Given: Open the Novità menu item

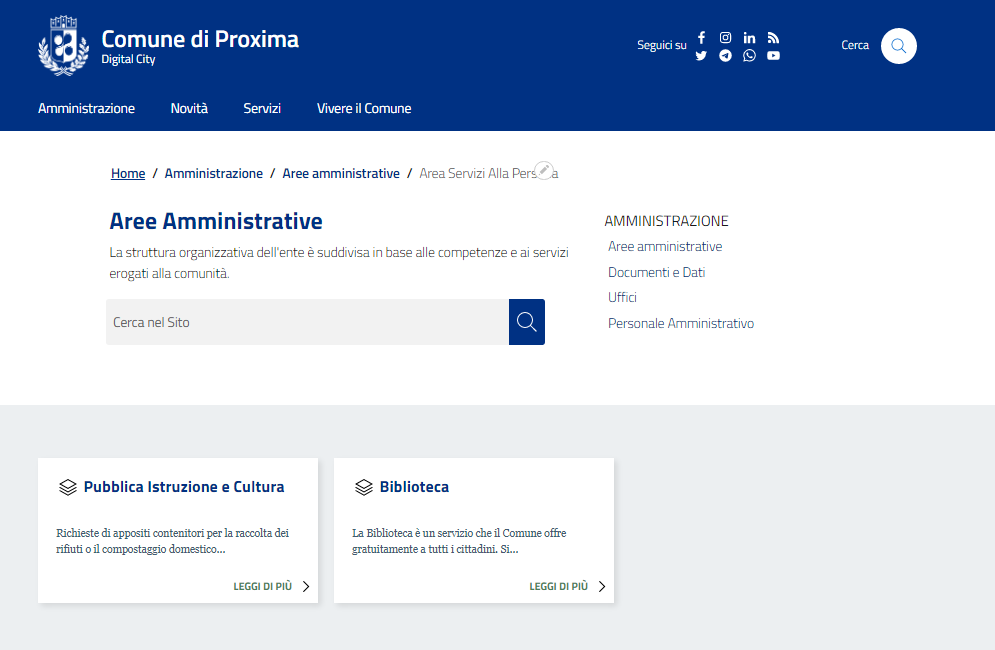Looking at the screenshot, I should (189, 108).
